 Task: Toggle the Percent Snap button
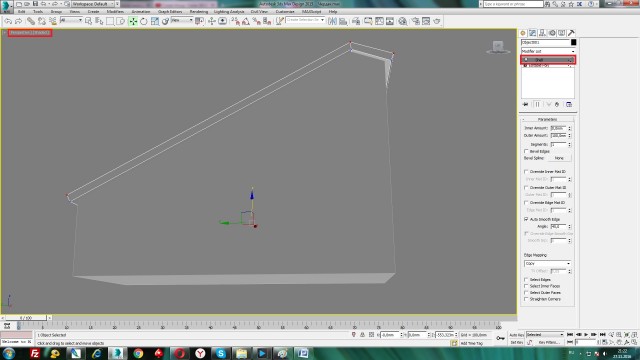coord(256,21)
